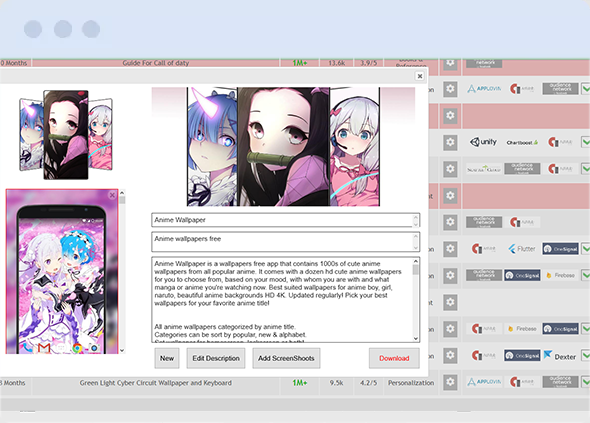
Task: Open settings gear in Green Light Cyber Circuit row
Action: 450,382
